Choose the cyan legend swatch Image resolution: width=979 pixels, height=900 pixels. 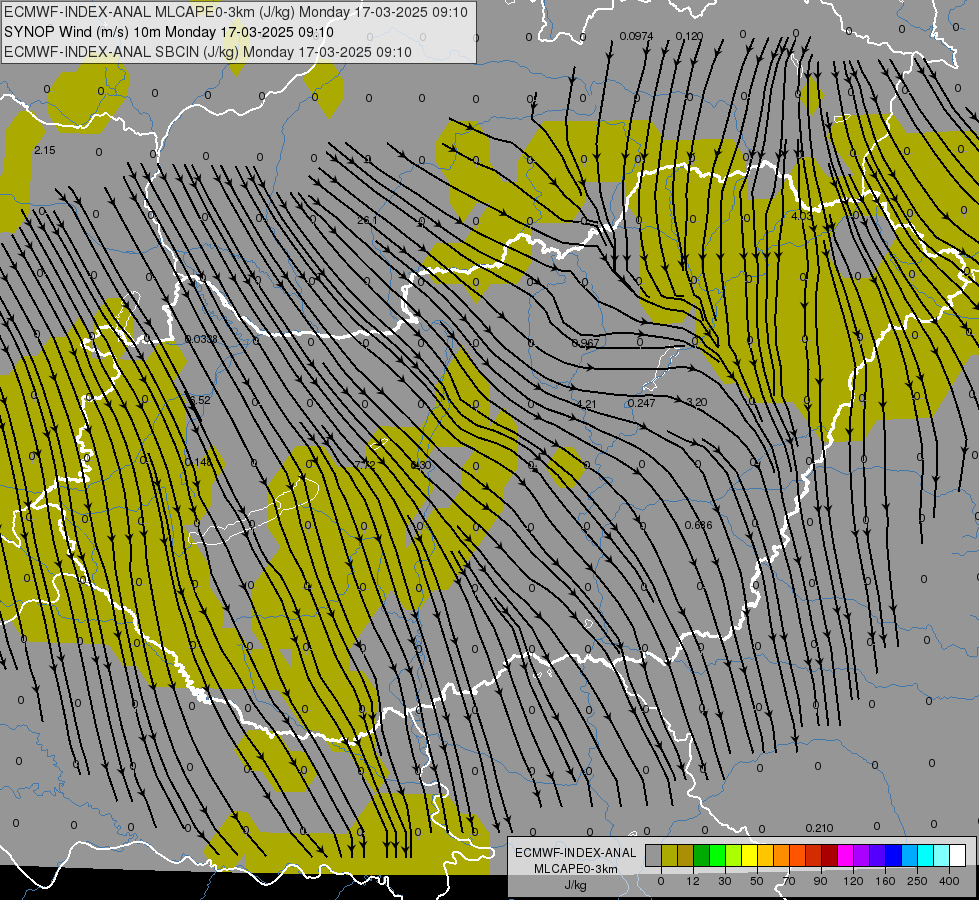tap(925, 855)
